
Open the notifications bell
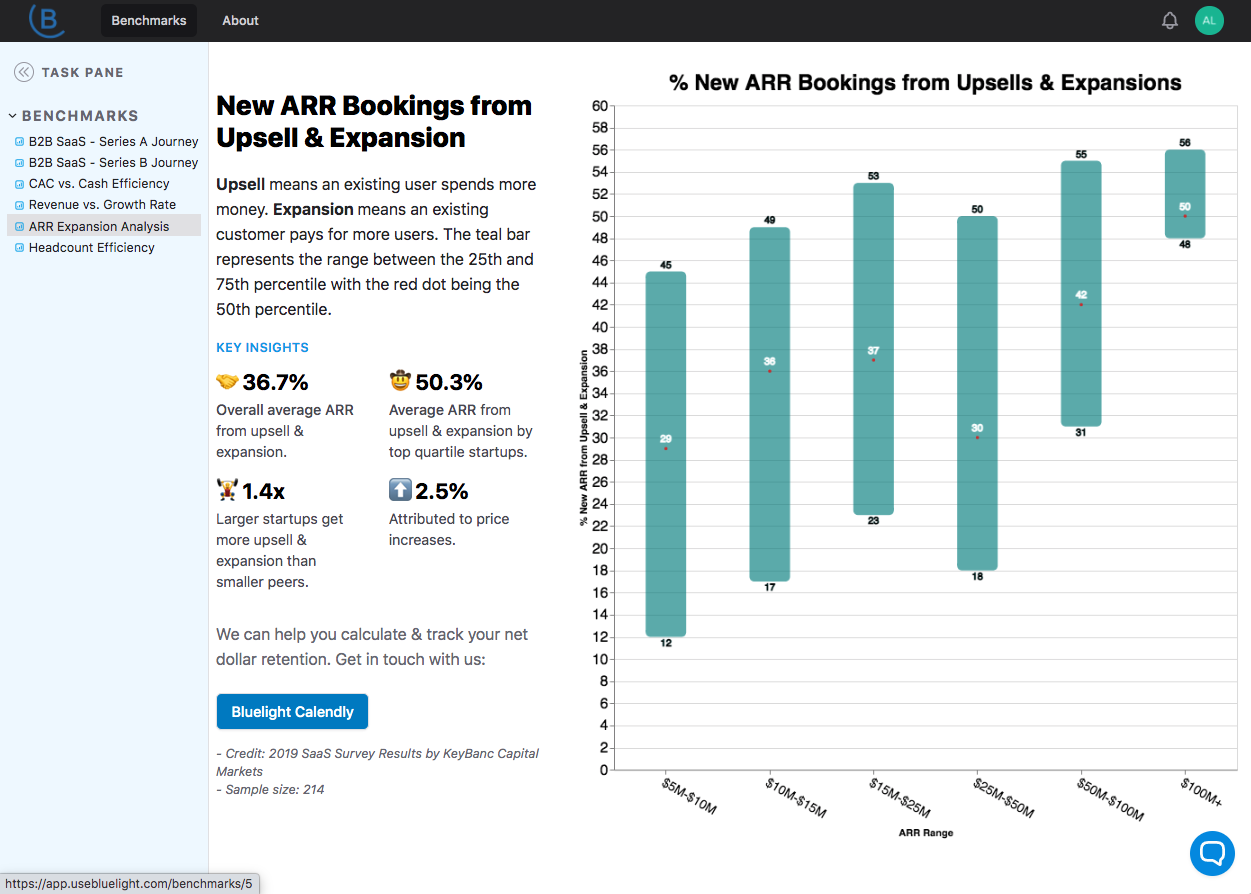point(1170,21)
